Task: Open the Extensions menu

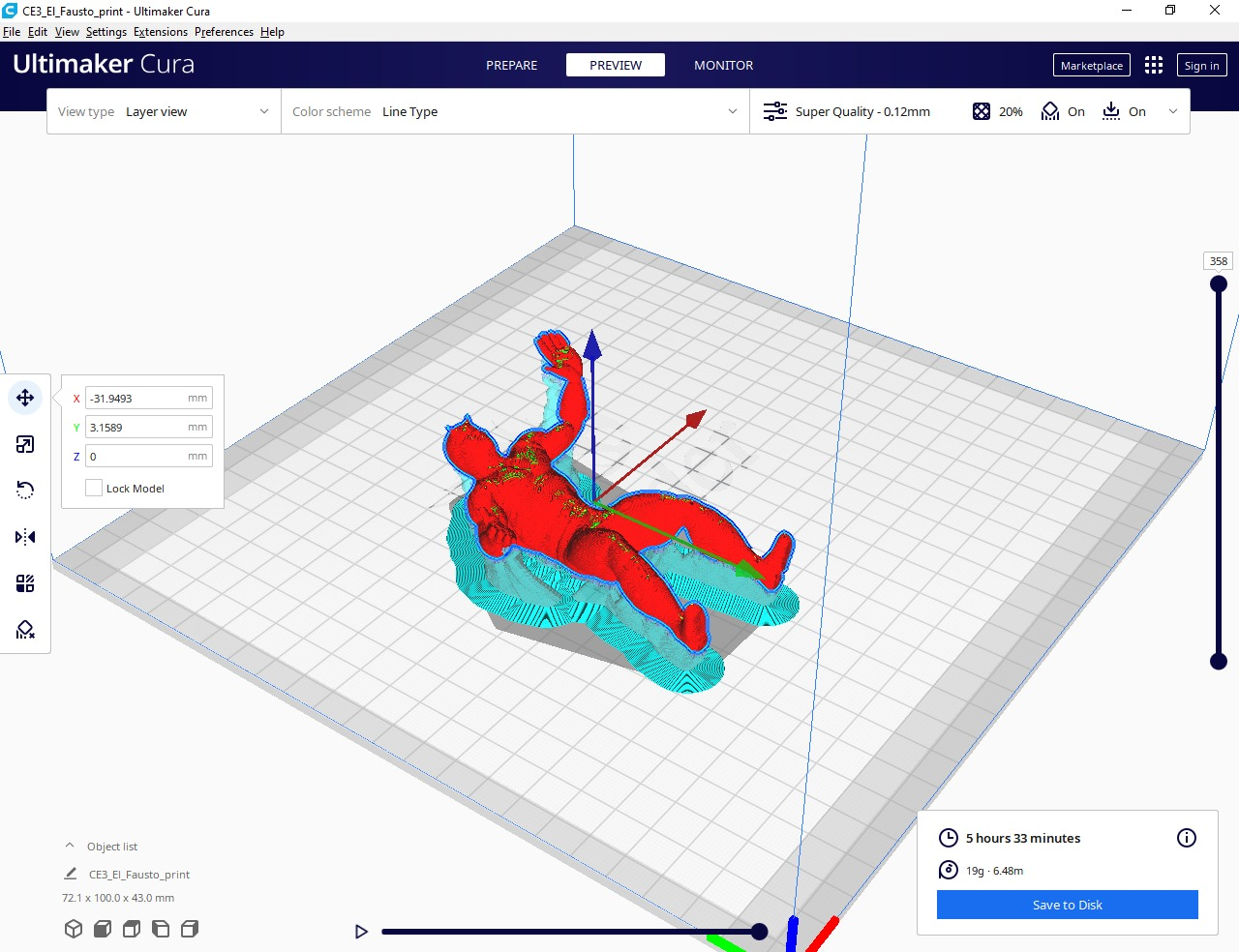Action: pos(161,32)
